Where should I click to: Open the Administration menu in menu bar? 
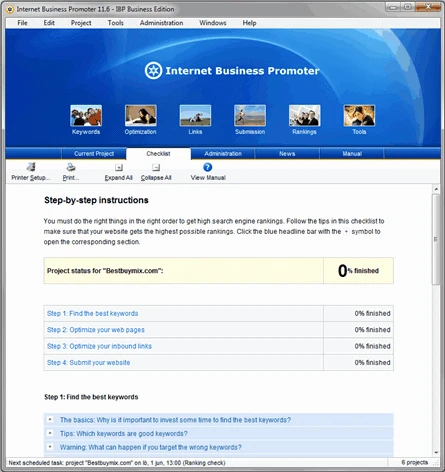[161, 23]
